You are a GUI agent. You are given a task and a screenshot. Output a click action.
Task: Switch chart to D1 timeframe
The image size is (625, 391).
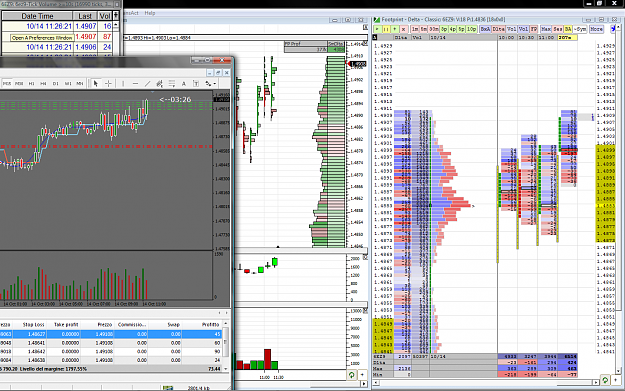point(56,83)
